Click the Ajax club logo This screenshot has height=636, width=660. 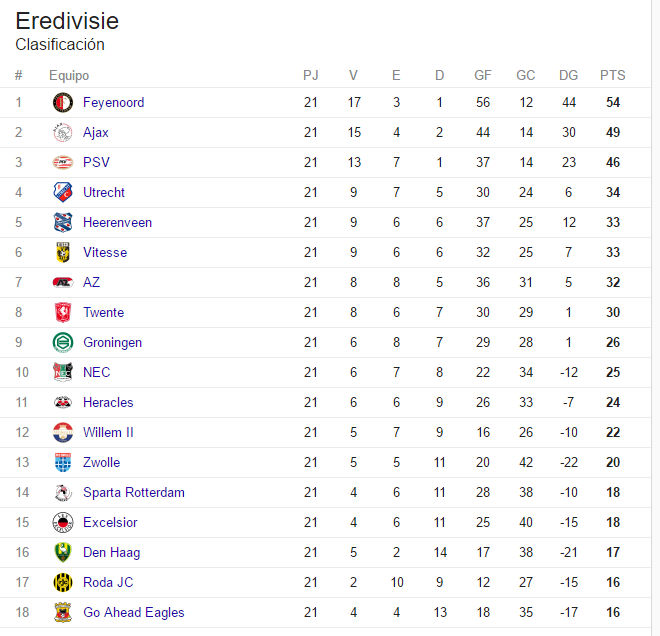[x=63, y=132]
